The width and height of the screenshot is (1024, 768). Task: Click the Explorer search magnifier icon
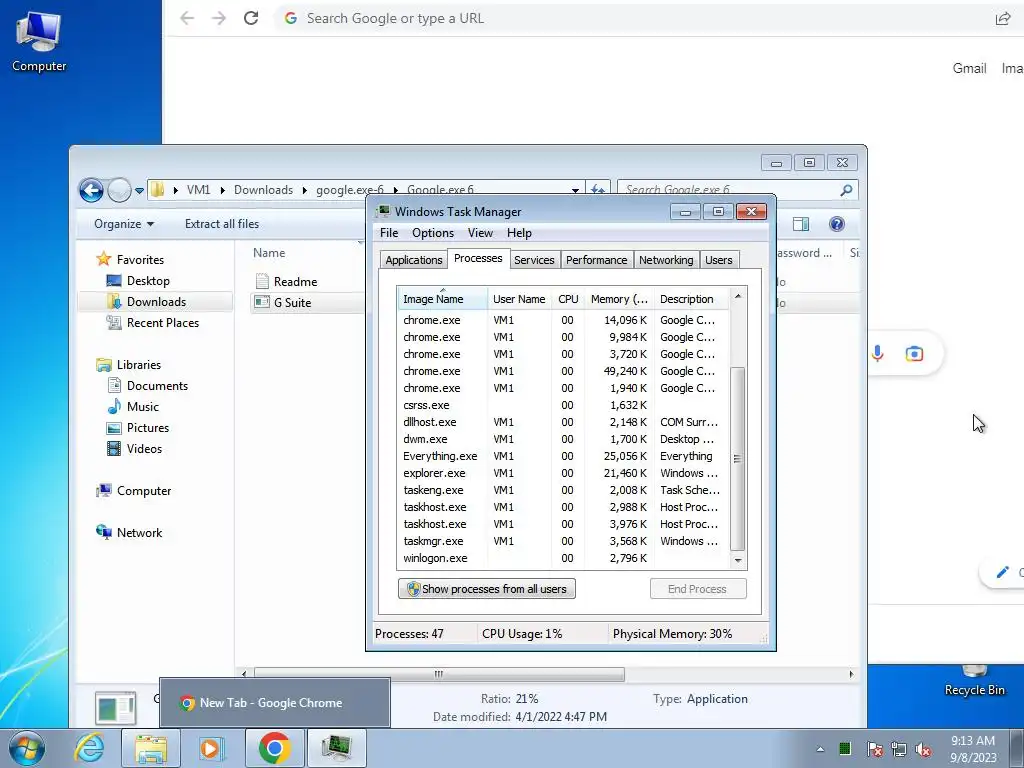(846, 190)
